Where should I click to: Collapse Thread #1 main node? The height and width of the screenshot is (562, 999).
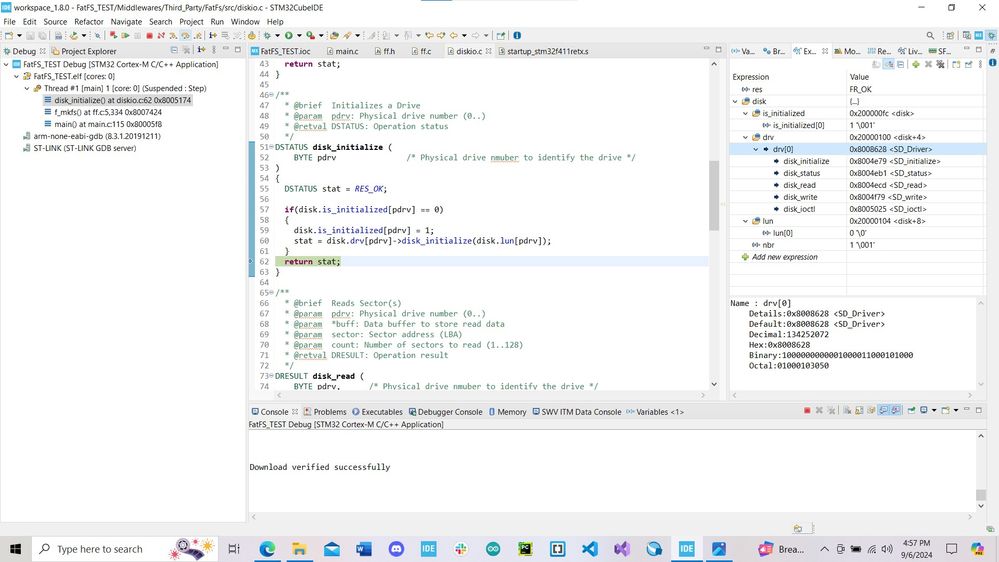[x=27, y=89]
